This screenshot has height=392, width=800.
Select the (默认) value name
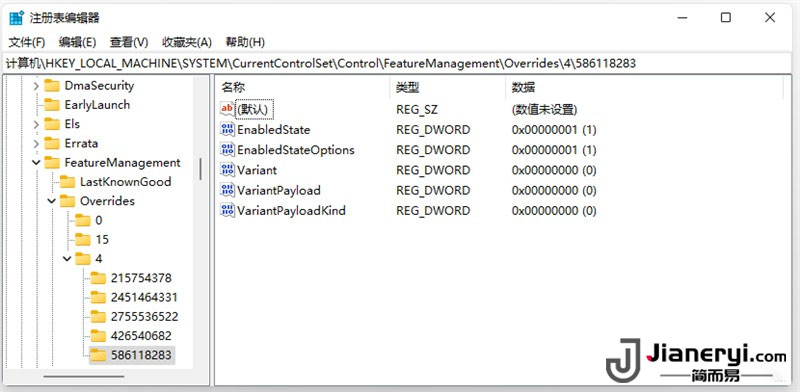[x=253, y=109]
